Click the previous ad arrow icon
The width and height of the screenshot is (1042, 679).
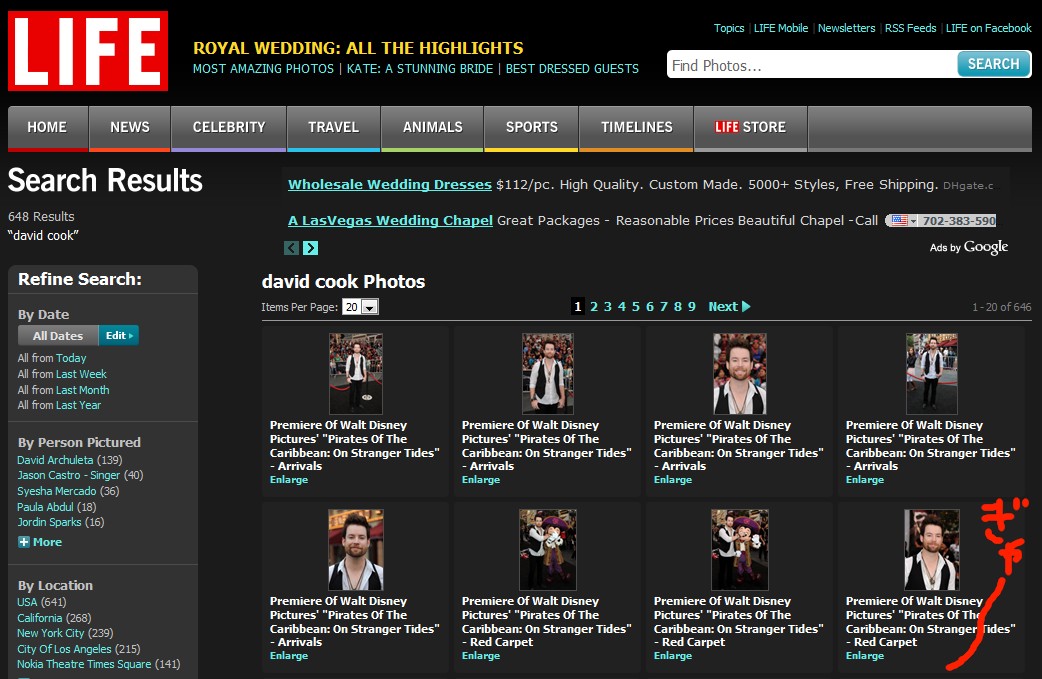pos(291,248)
